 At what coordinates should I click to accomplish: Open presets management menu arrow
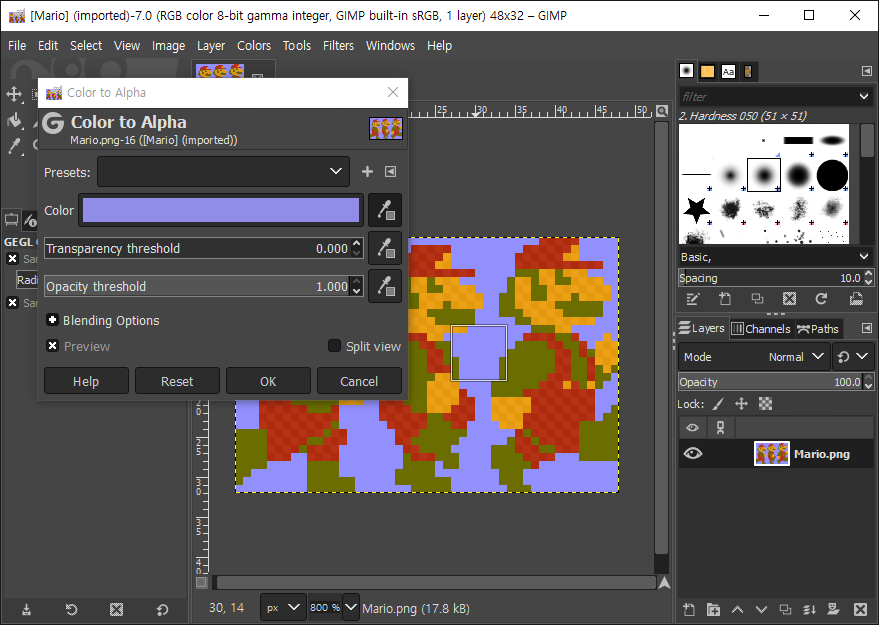click(391, 172)
